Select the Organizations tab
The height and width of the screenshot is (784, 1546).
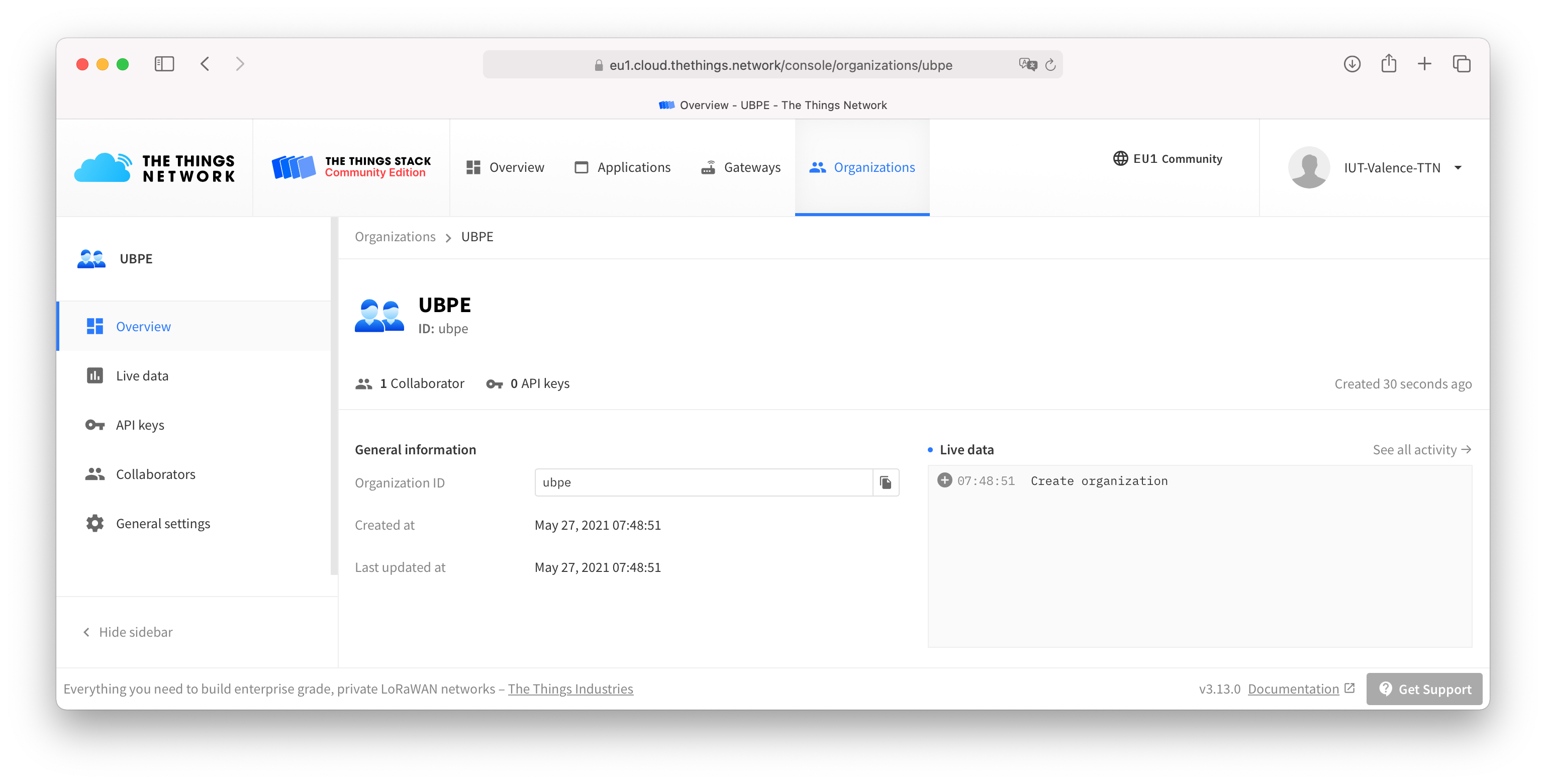click(862, 167)
